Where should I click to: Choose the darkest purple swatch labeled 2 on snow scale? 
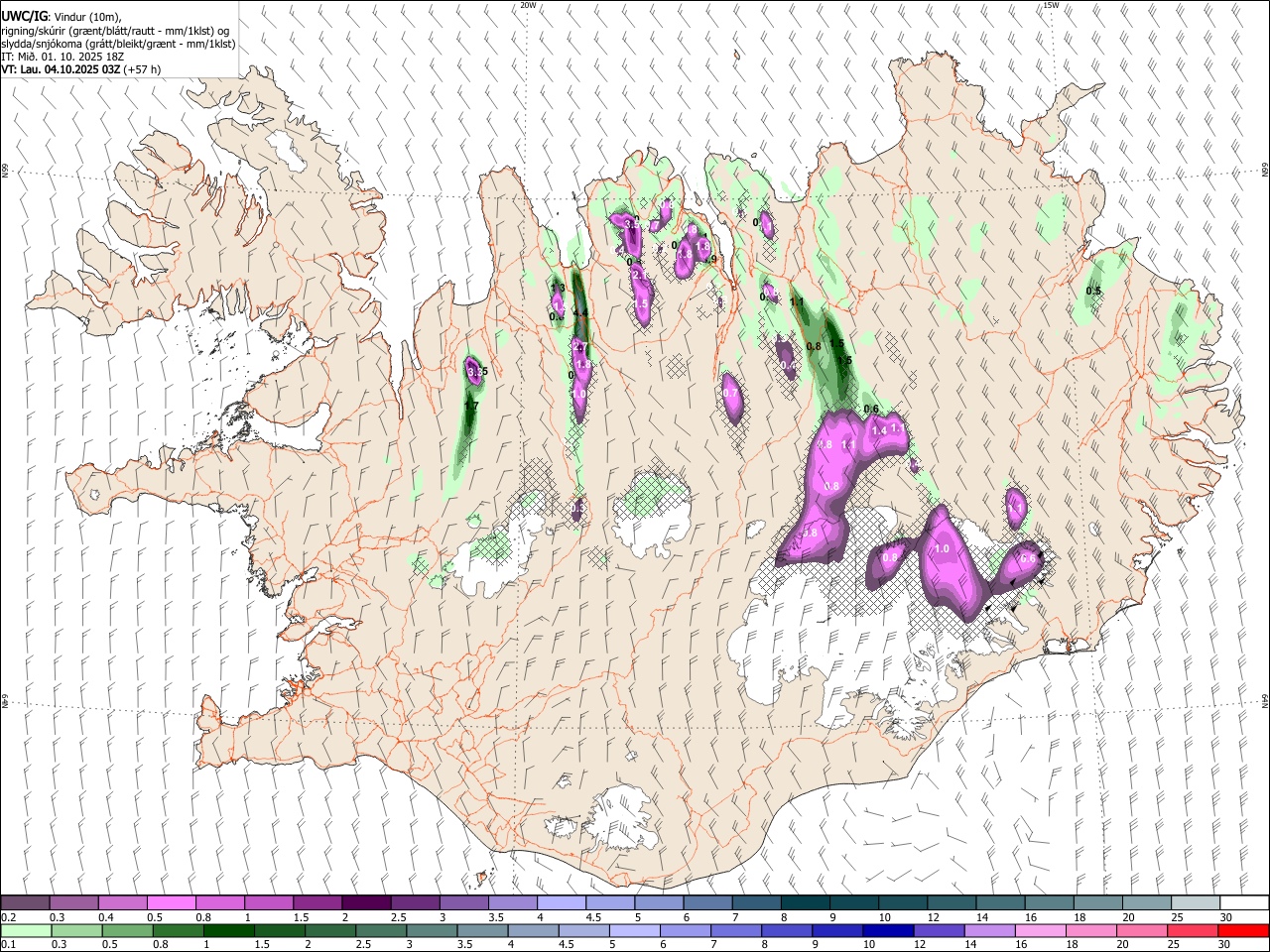point(365,902)
